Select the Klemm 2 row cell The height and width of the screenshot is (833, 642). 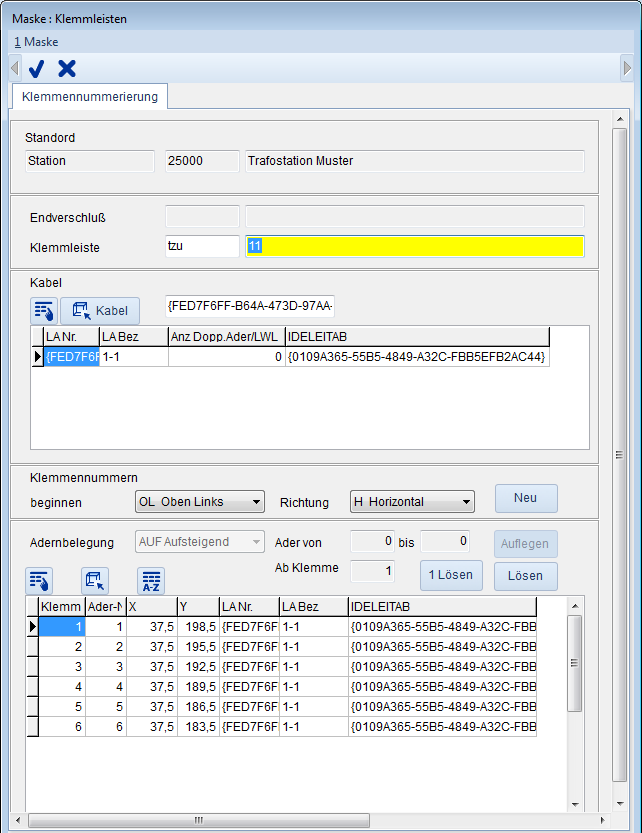coord(62,647)
